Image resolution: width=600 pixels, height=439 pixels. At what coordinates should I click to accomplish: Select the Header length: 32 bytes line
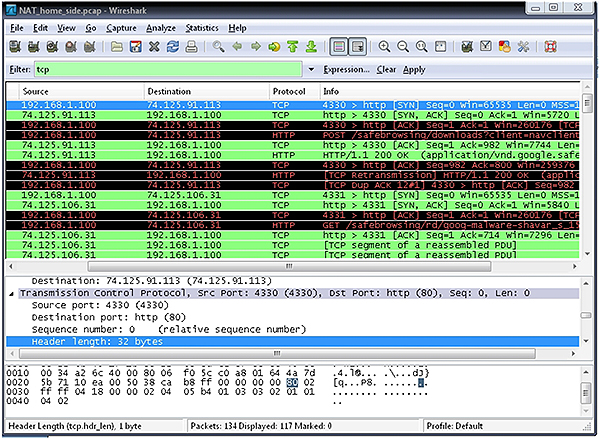pyautogui.click(x=293, y=341)
